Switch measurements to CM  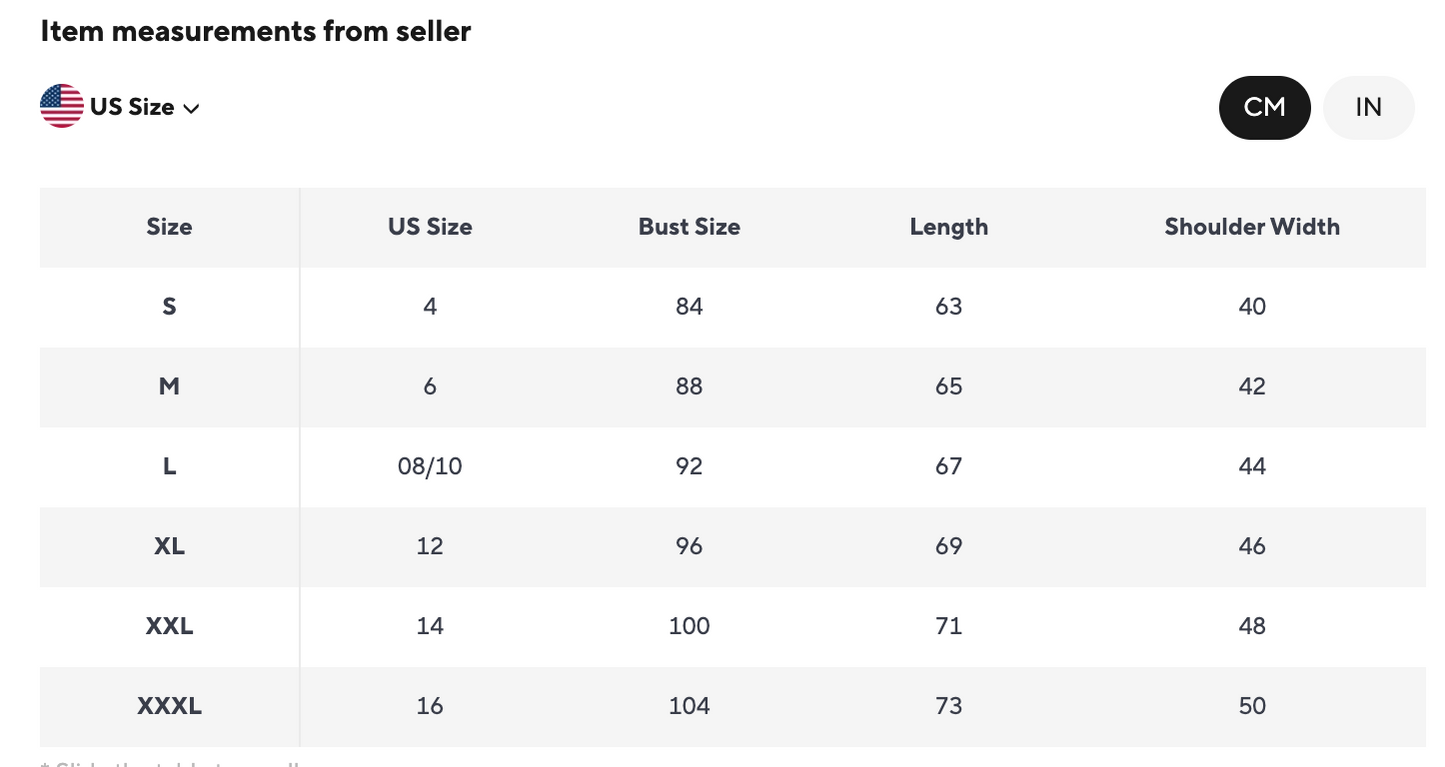click(1264, 107)
